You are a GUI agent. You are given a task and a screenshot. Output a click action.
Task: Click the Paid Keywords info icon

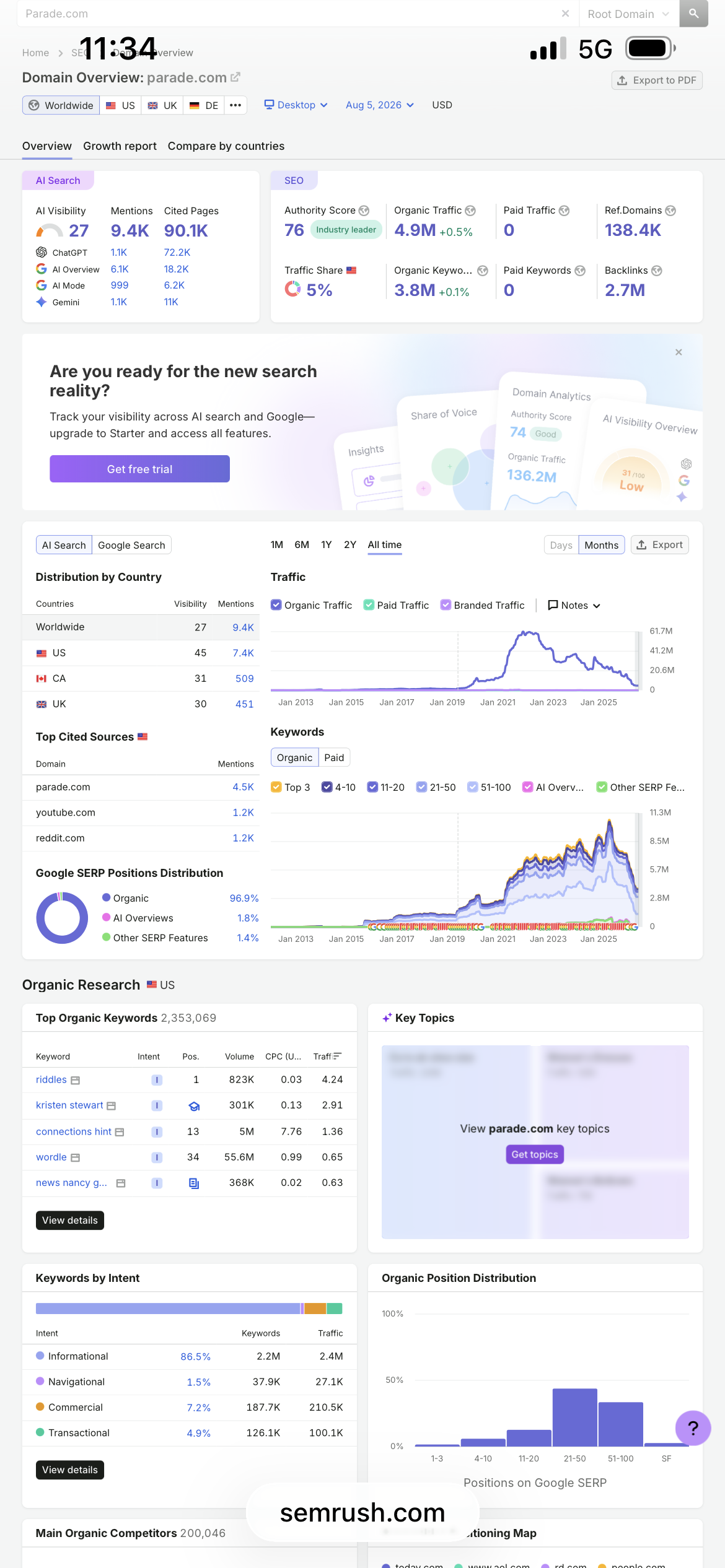(580, 271)
